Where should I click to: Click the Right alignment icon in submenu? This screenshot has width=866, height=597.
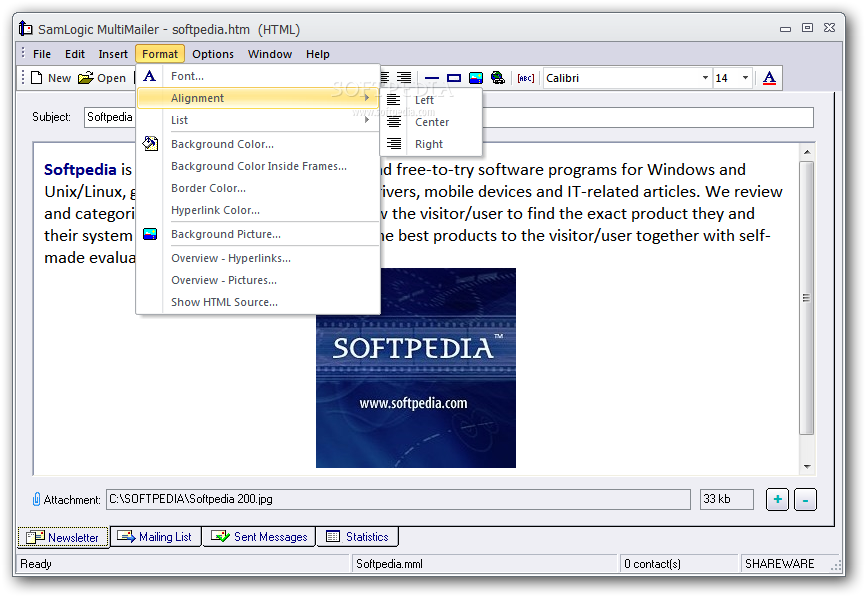pos(394,144)
